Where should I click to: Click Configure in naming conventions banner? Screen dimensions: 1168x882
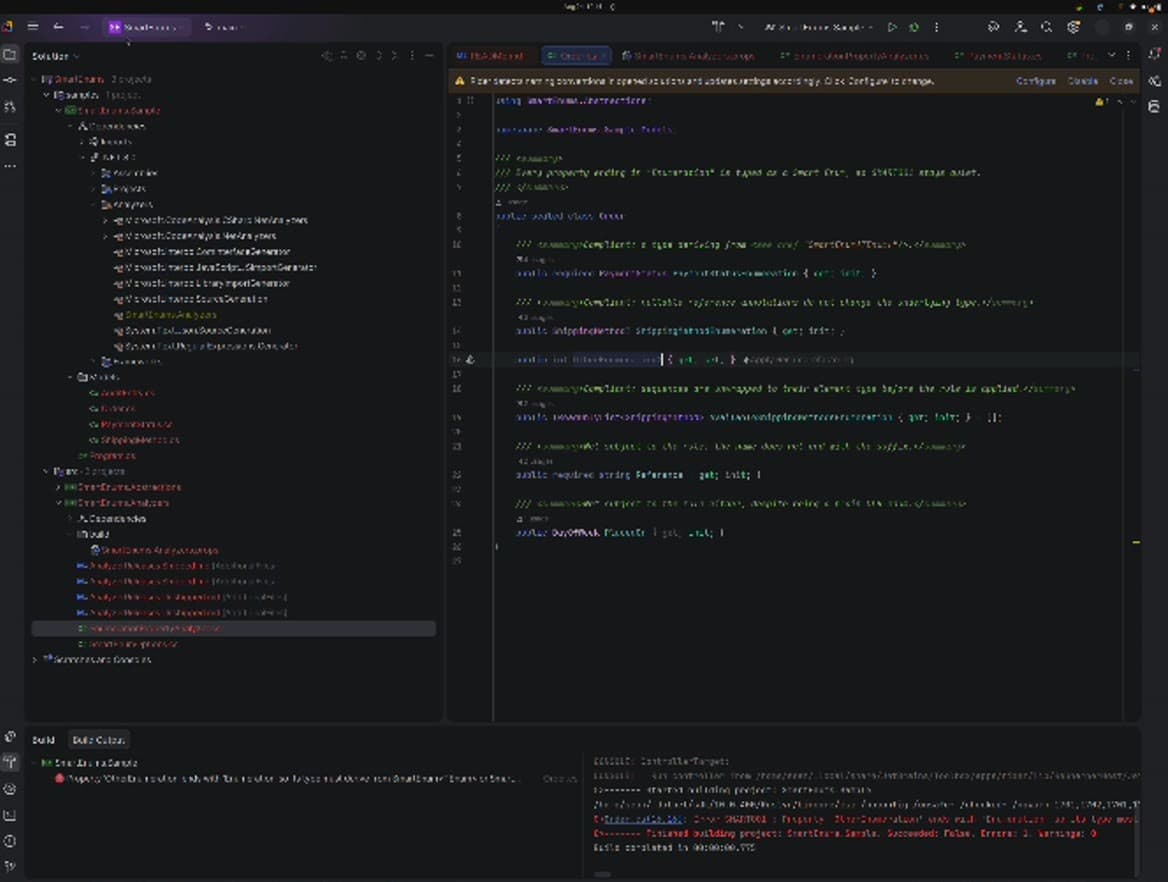(x=1035, y=81)
